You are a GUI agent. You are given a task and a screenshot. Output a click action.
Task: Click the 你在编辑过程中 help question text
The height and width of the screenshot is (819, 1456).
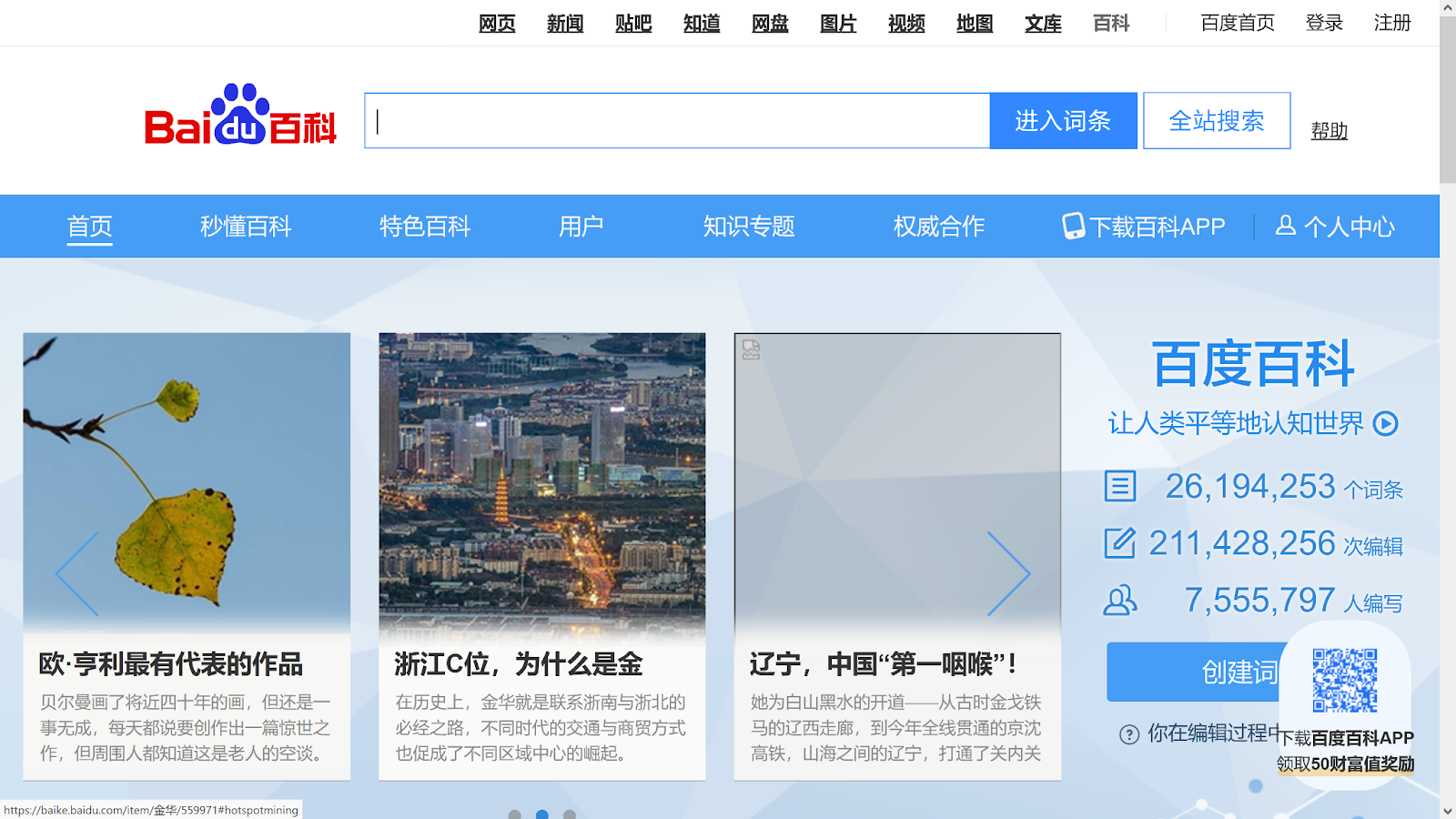(x=1214, y=733)
